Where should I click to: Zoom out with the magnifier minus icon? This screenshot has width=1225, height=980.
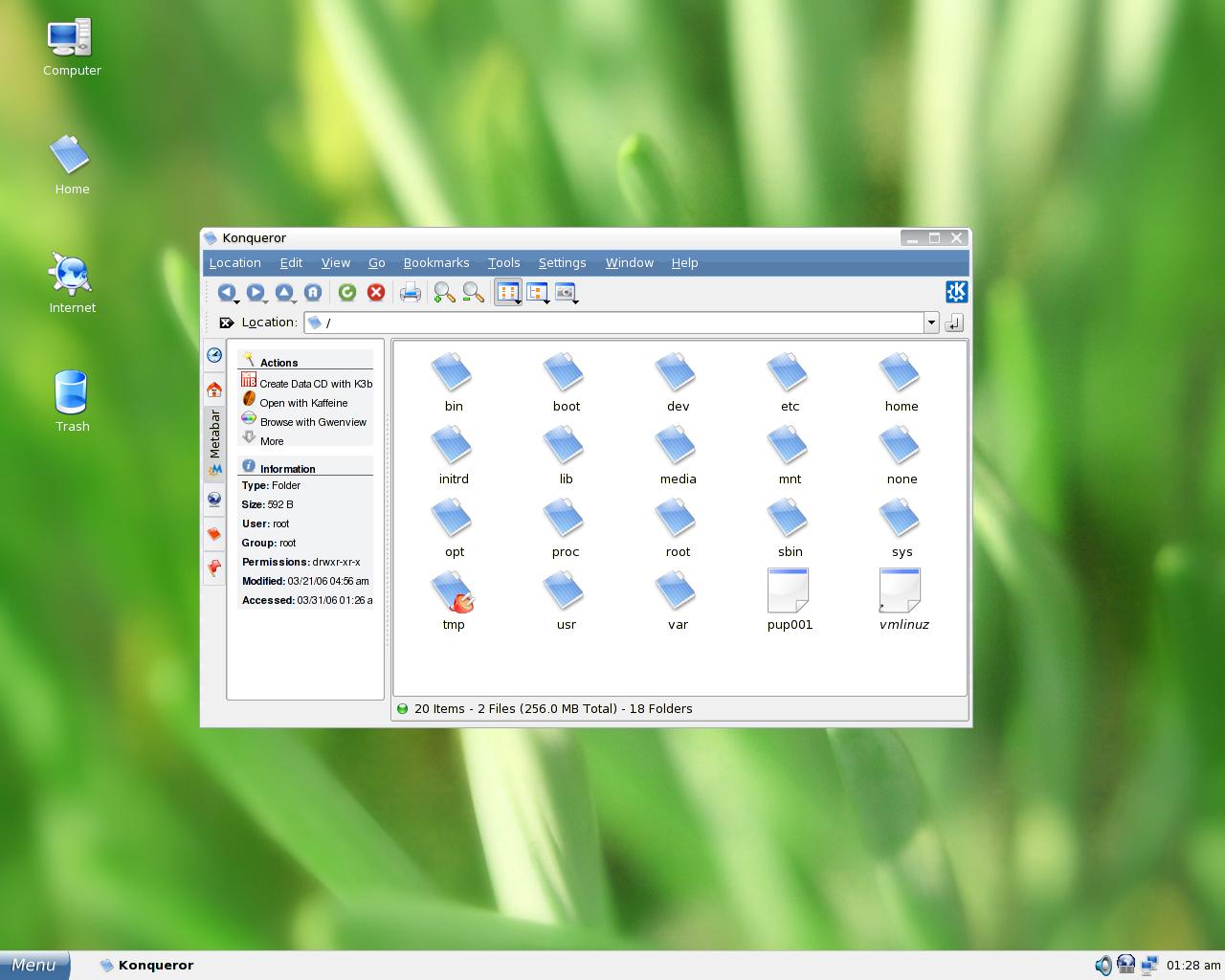(x=473, y=293)
